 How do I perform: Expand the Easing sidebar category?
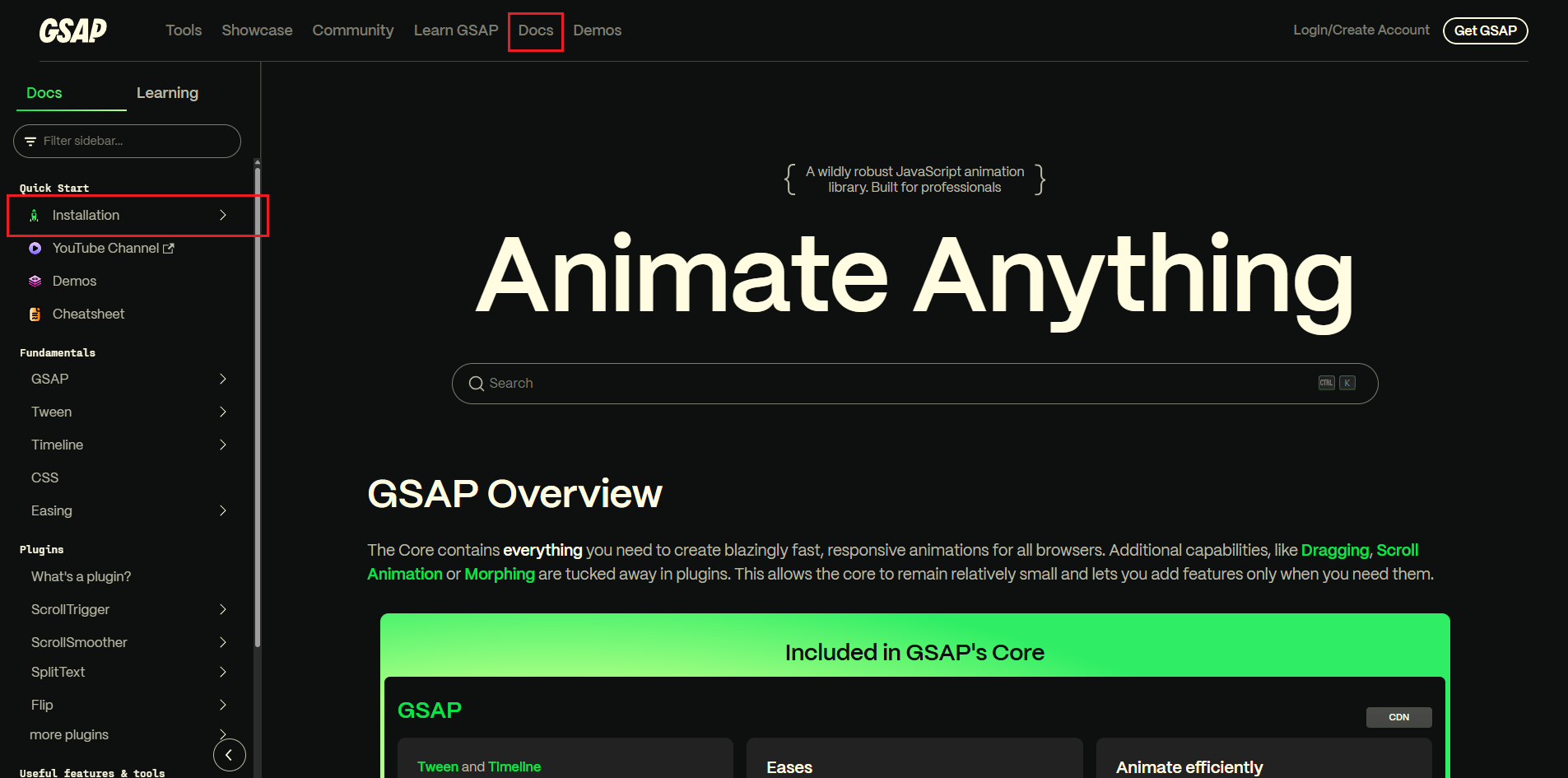pos(223,511)
